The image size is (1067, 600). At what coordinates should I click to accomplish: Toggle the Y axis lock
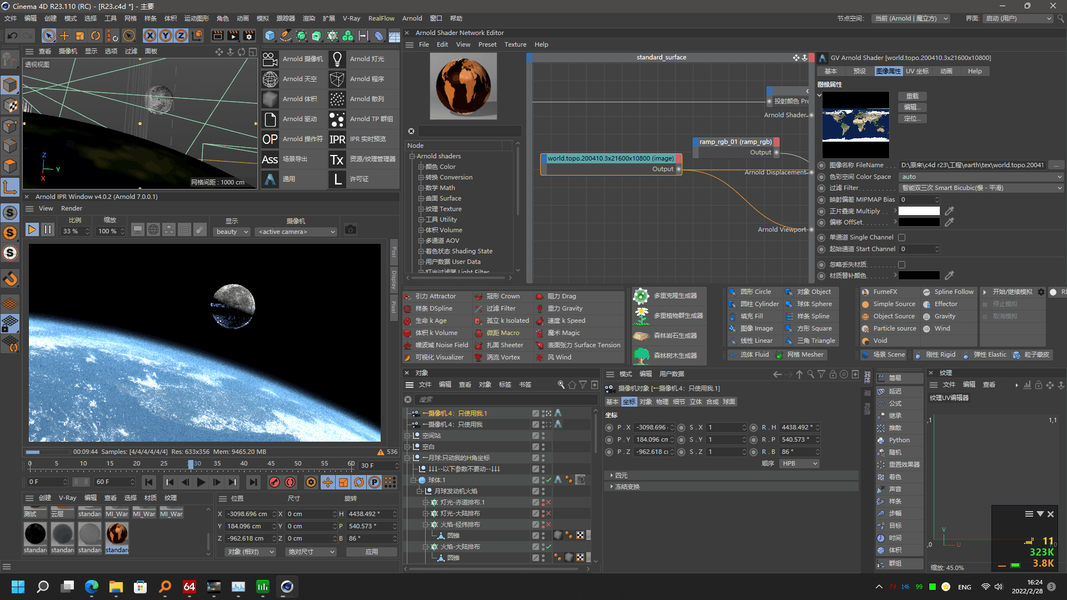(x=165, y=35)
